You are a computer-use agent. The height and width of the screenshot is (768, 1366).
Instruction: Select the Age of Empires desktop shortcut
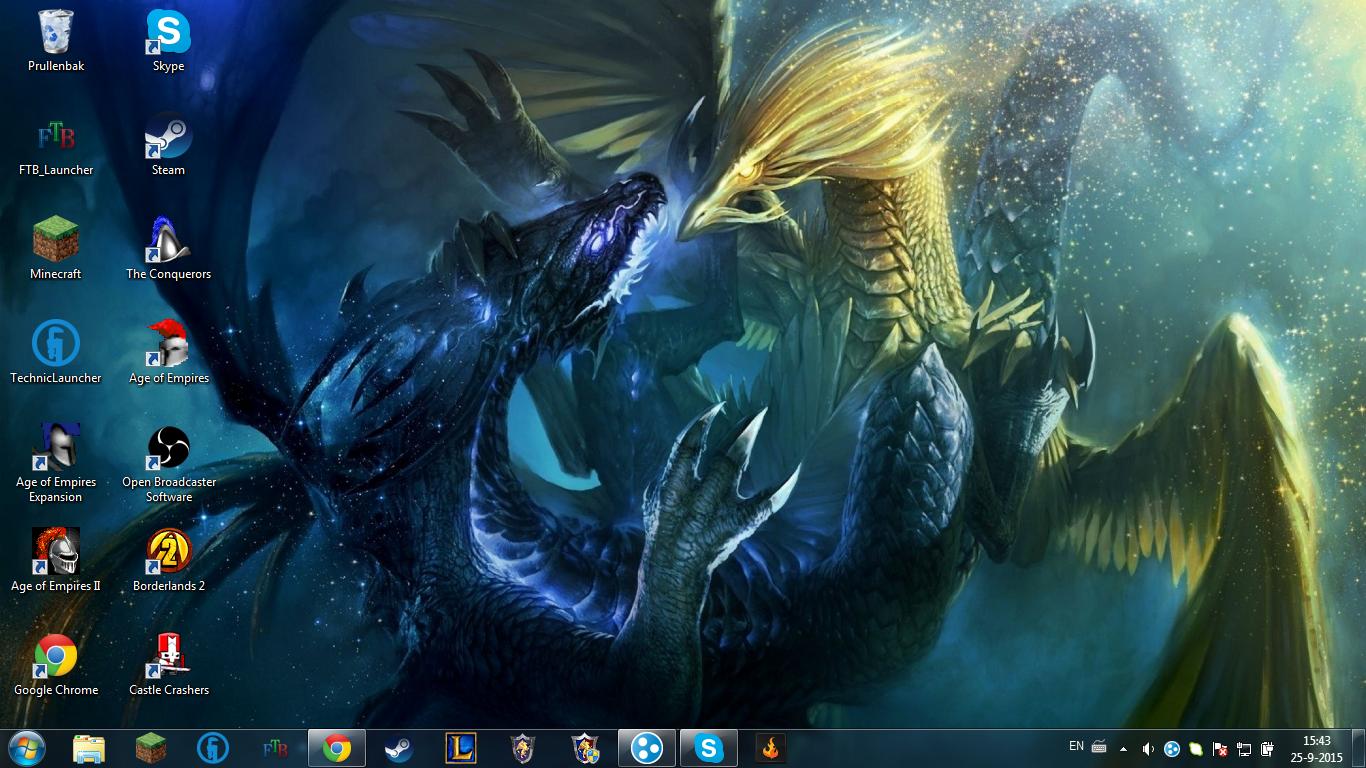pyautogui.click(x=168, y=353)
